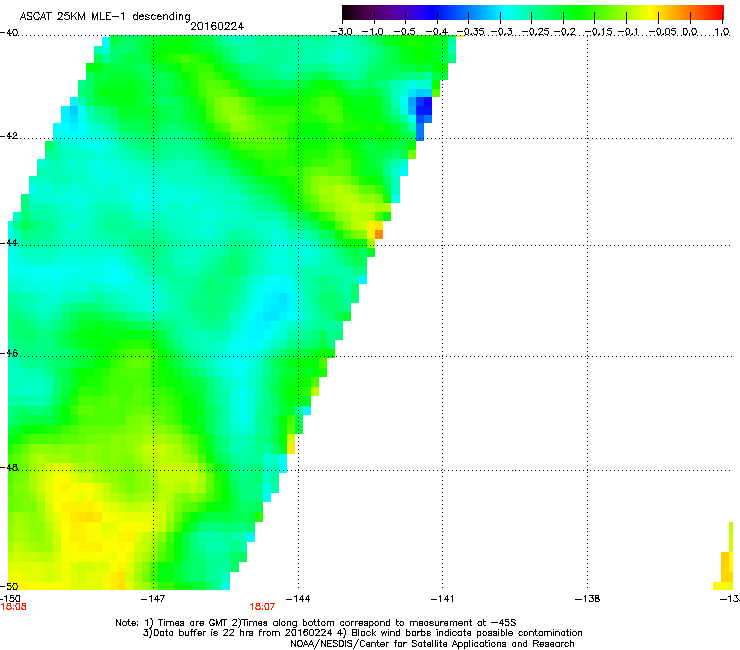Click the note line 'Times are GMT'
Screen dimensions: 740x650
pyautogui.click(x=192, y=623)
